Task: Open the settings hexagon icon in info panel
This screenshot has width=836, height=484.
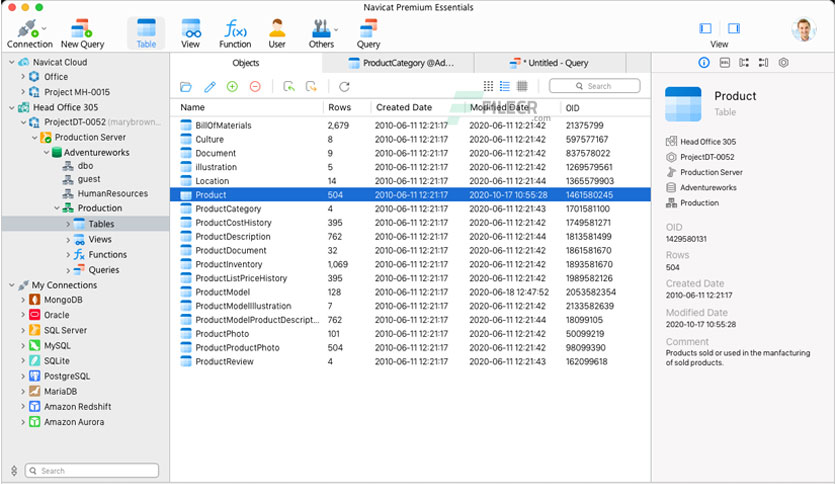Action: [x=783, y=63]
